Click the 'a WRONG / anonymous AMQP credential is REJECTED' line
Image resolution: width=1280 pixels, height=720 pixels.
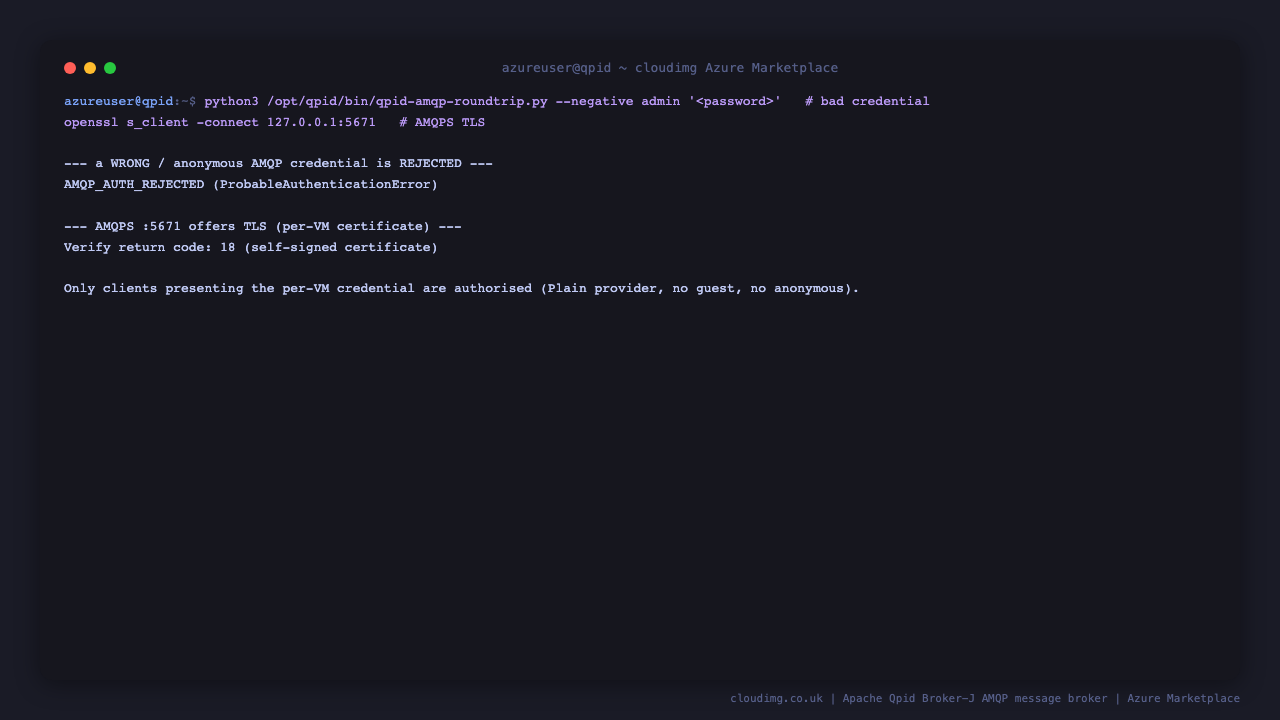[x=278, y=163]
